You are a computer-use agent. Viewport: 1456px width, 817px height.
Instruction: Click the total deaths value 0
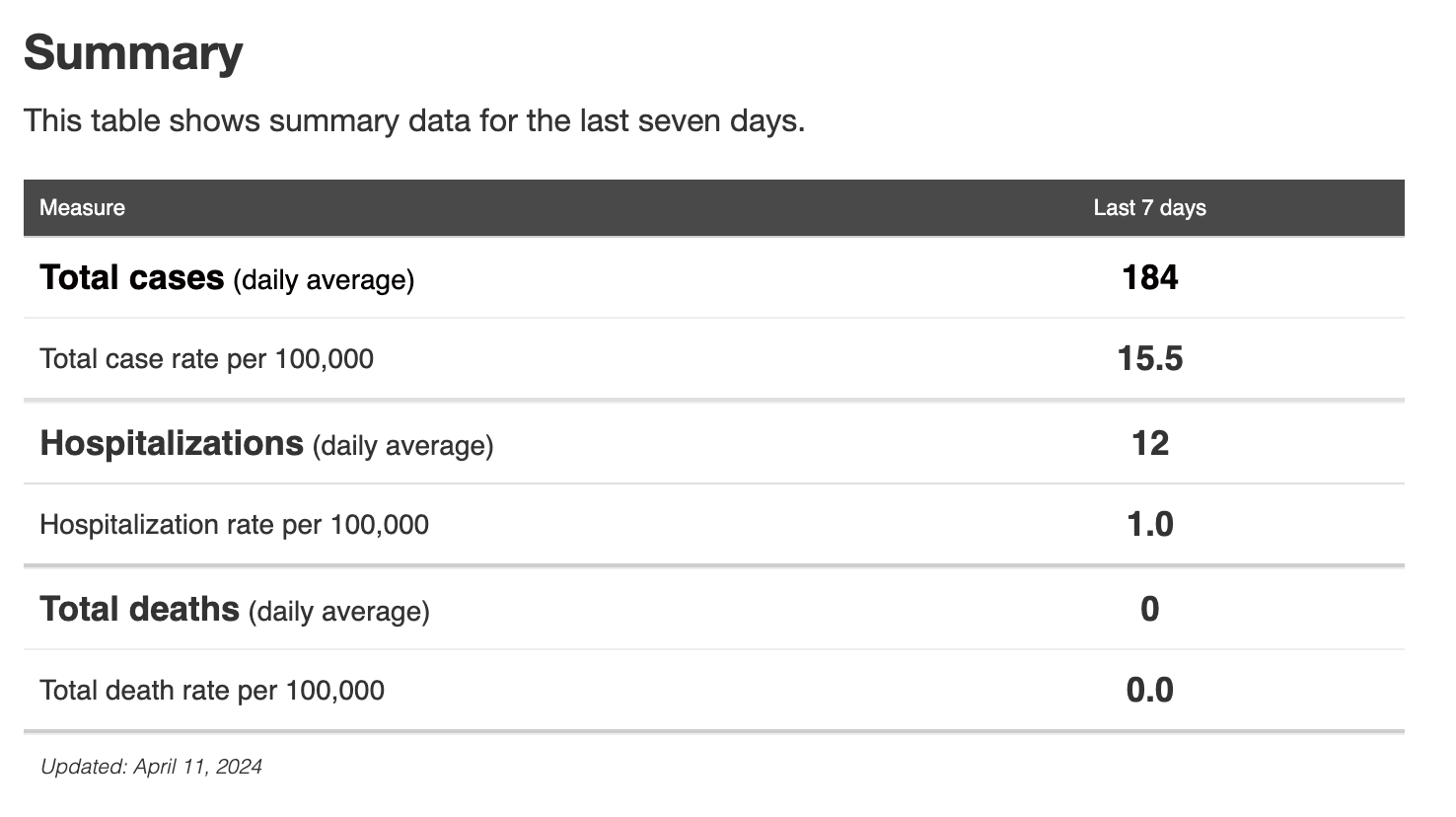pyautogui.click(x=1149, y=610)
